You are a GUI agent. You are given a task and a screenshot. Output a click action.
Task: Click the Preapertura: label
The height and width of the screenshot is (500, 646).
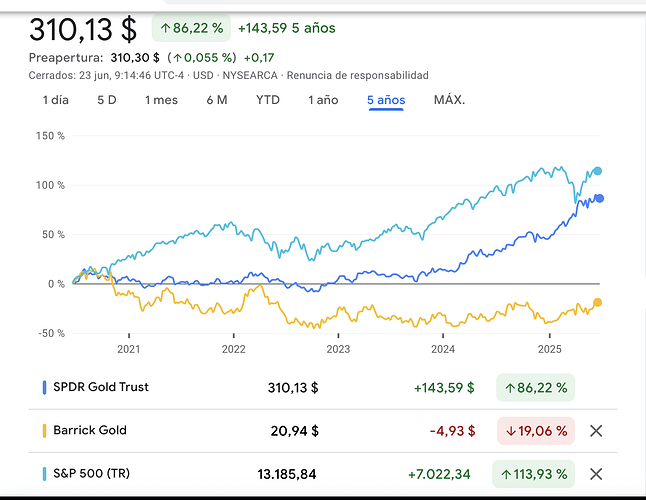[x=66, y=58]
